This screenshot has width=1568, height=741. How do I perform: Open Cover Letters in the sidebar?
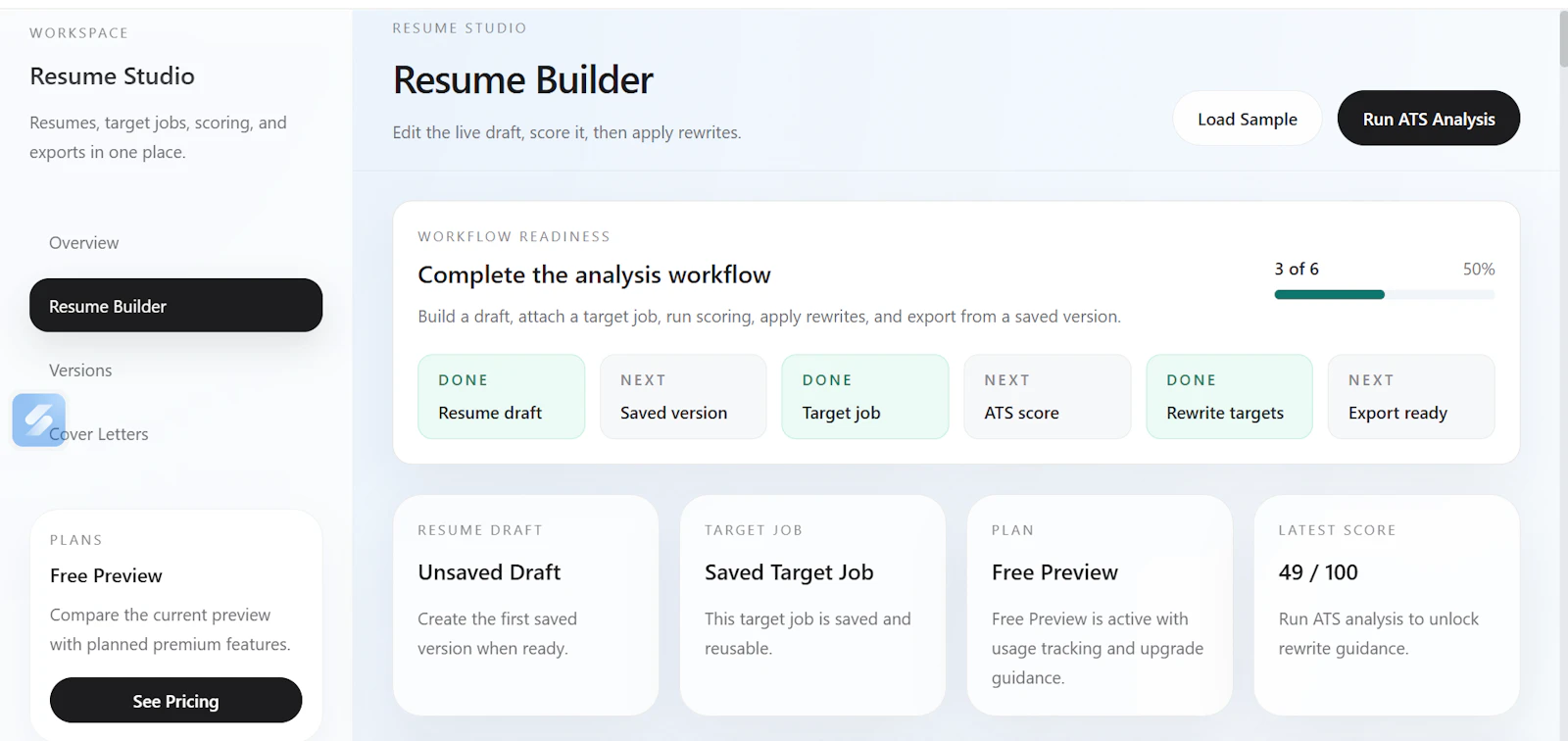pyautogui.click(x=99, y=434)
